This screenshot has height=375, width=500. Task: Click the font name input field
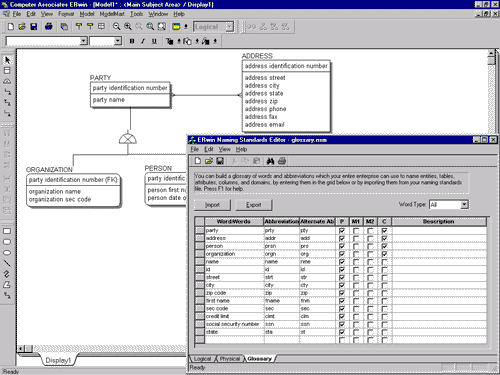(43, 41)
